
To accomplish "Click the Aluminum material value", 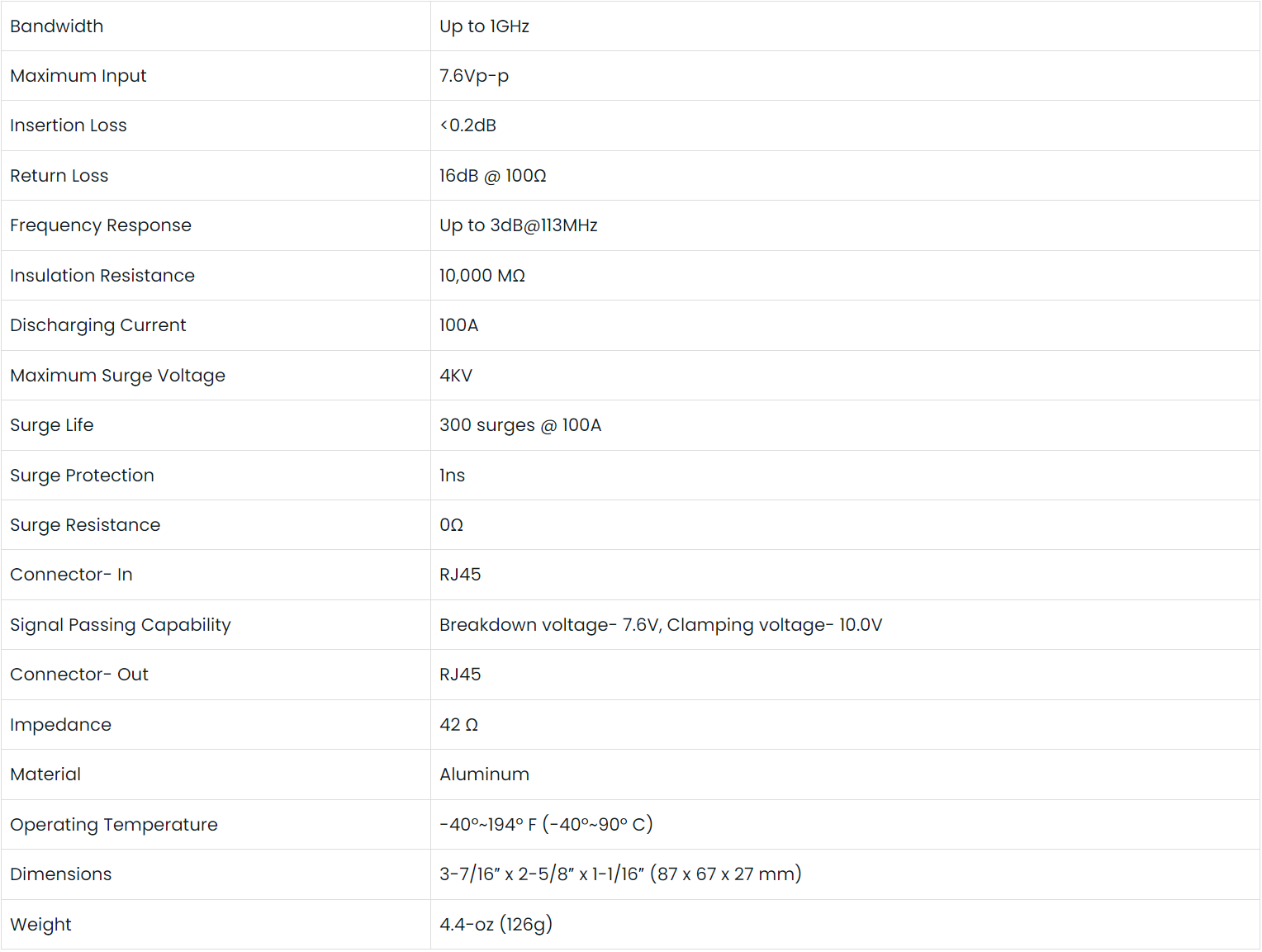I will (x=484, y=774).
